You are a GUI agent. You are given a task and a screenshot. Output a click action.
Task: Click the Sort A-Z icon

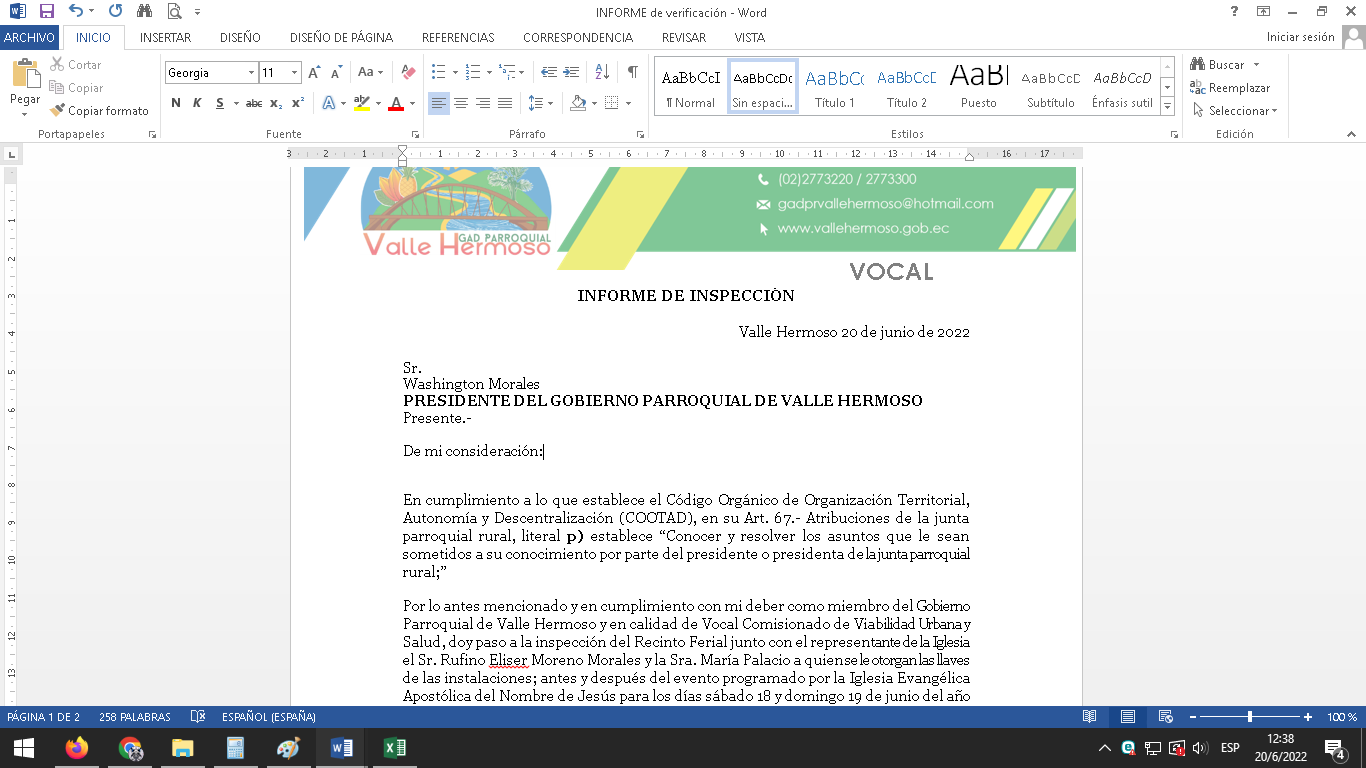point(602,72)
